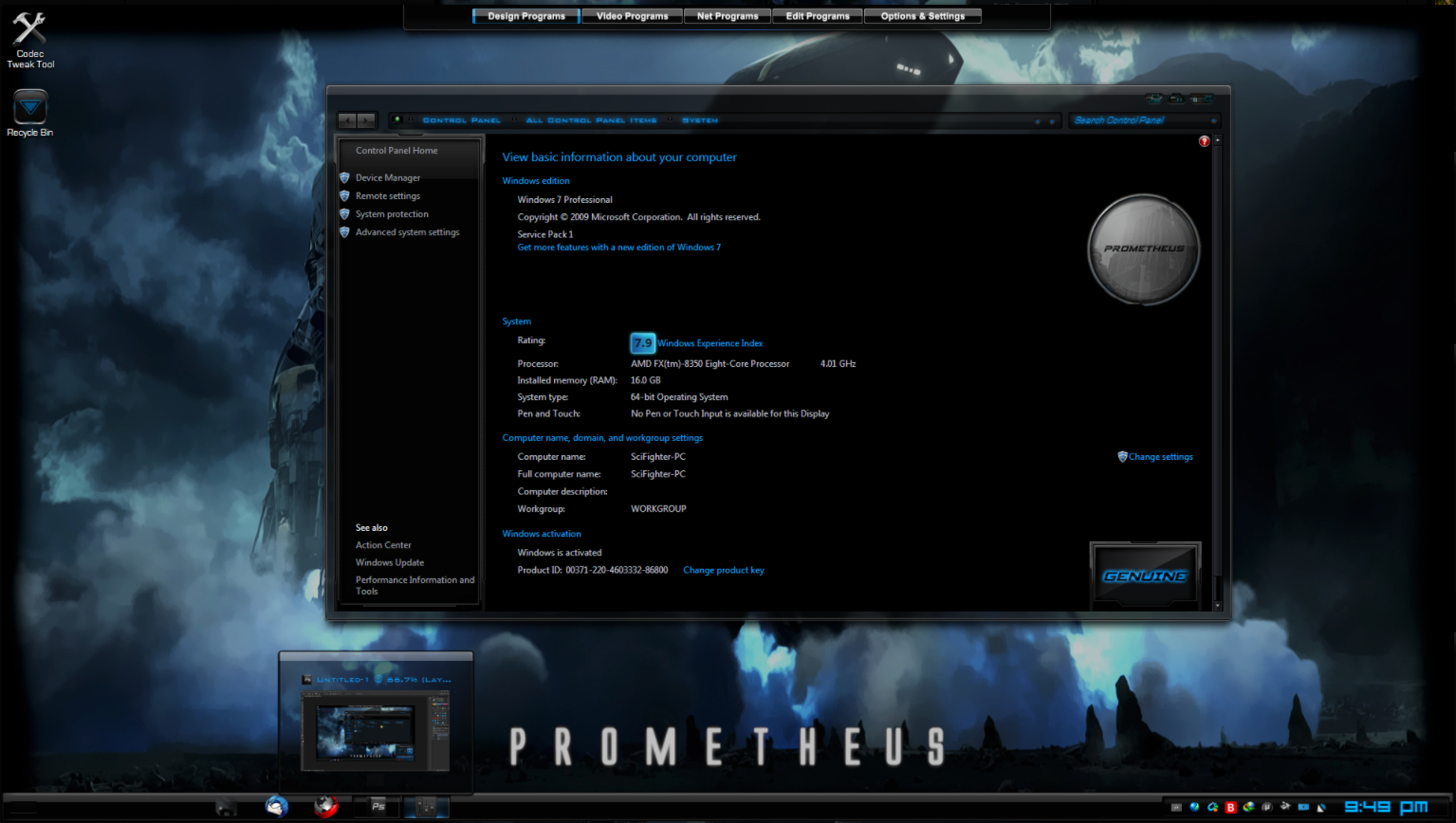Click the System breadcrumb segment
Viewport: 1456px width, 823px height.
pos(700,120)
